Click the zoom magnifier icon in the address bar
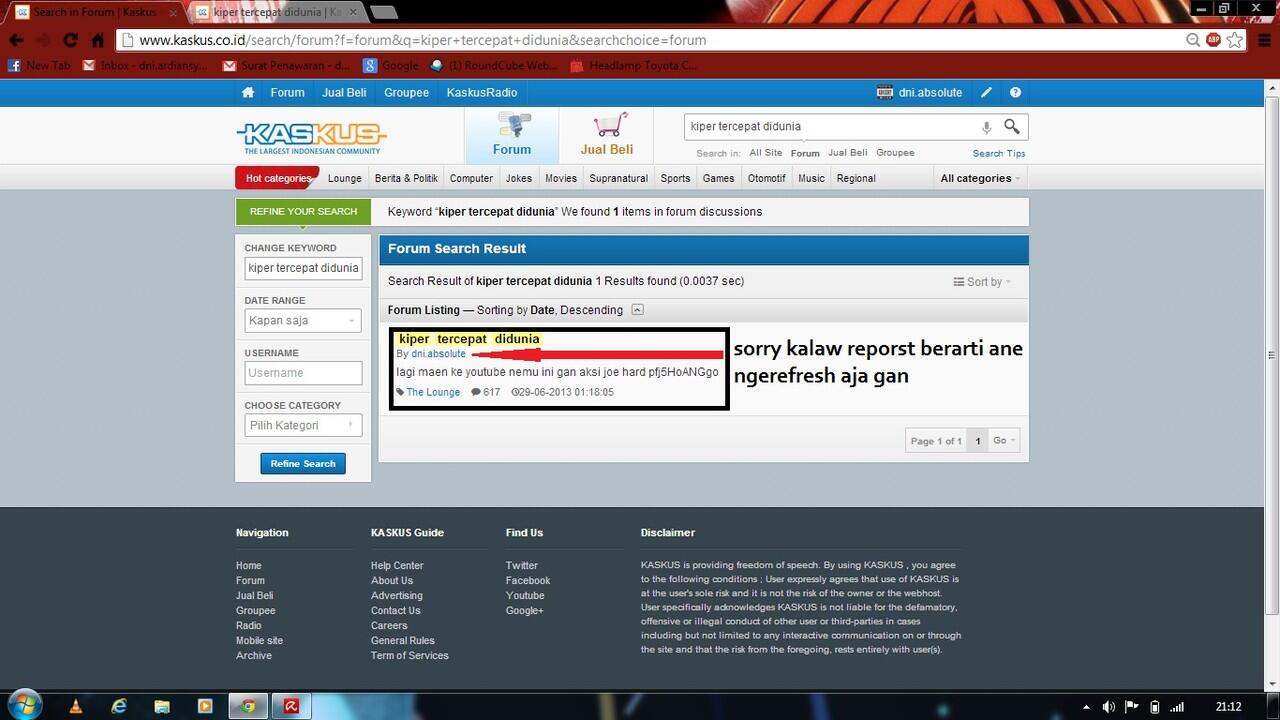Screen dimensions: 1280x720 1193,40
